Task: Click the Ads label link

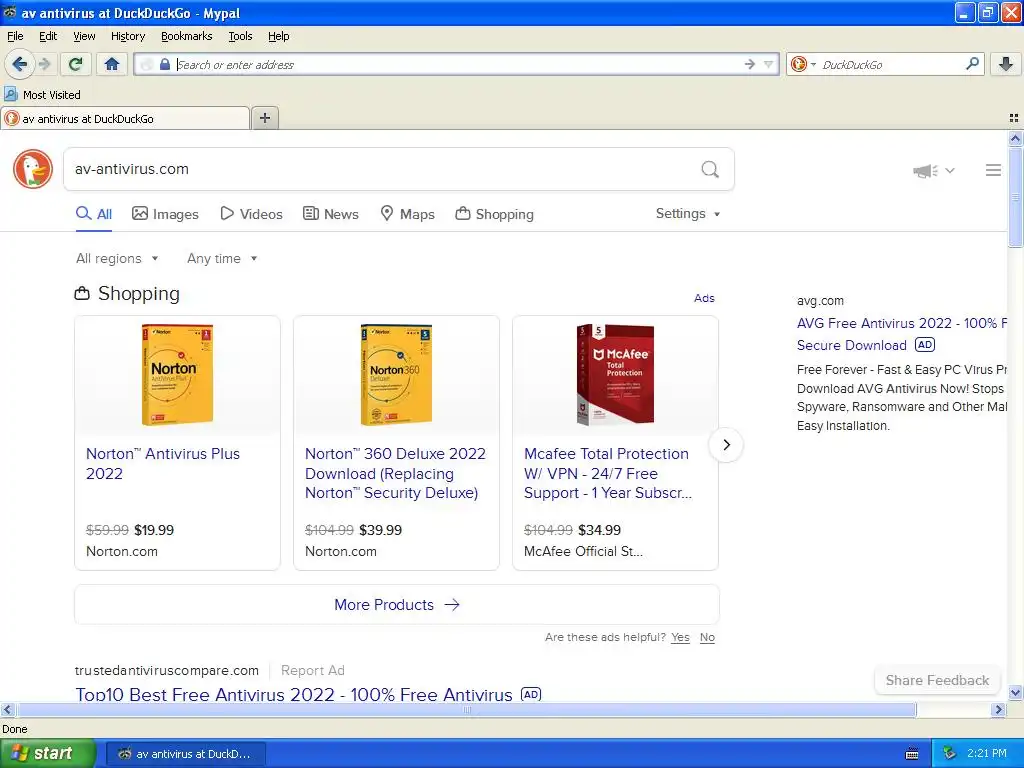Action: click(704, 298)
